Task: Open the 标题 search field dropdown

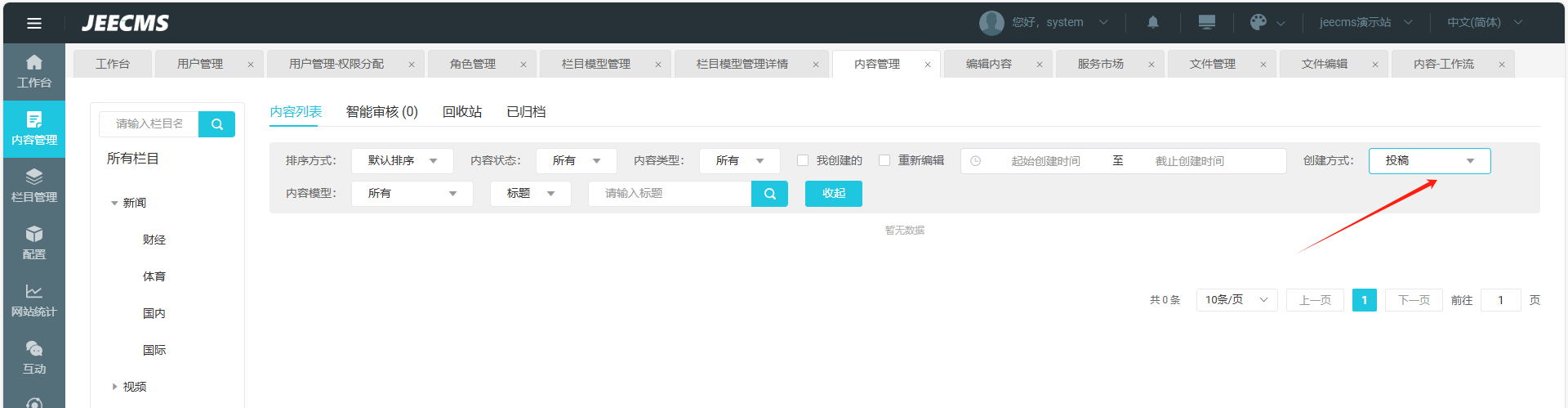Action: pos(531,194)
